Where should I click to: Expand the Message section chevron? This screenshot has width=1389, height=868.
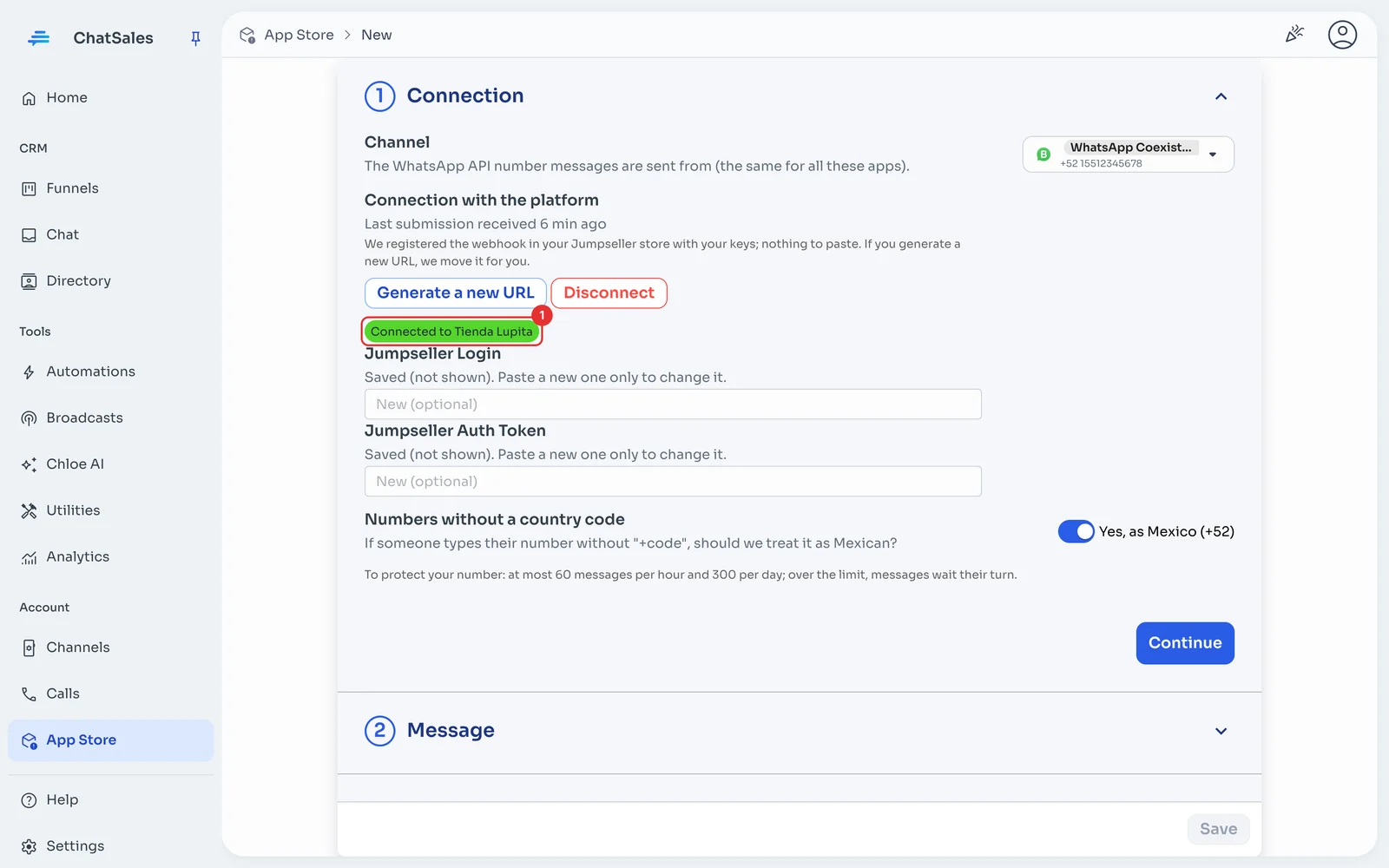click(x=1221, y=731)
